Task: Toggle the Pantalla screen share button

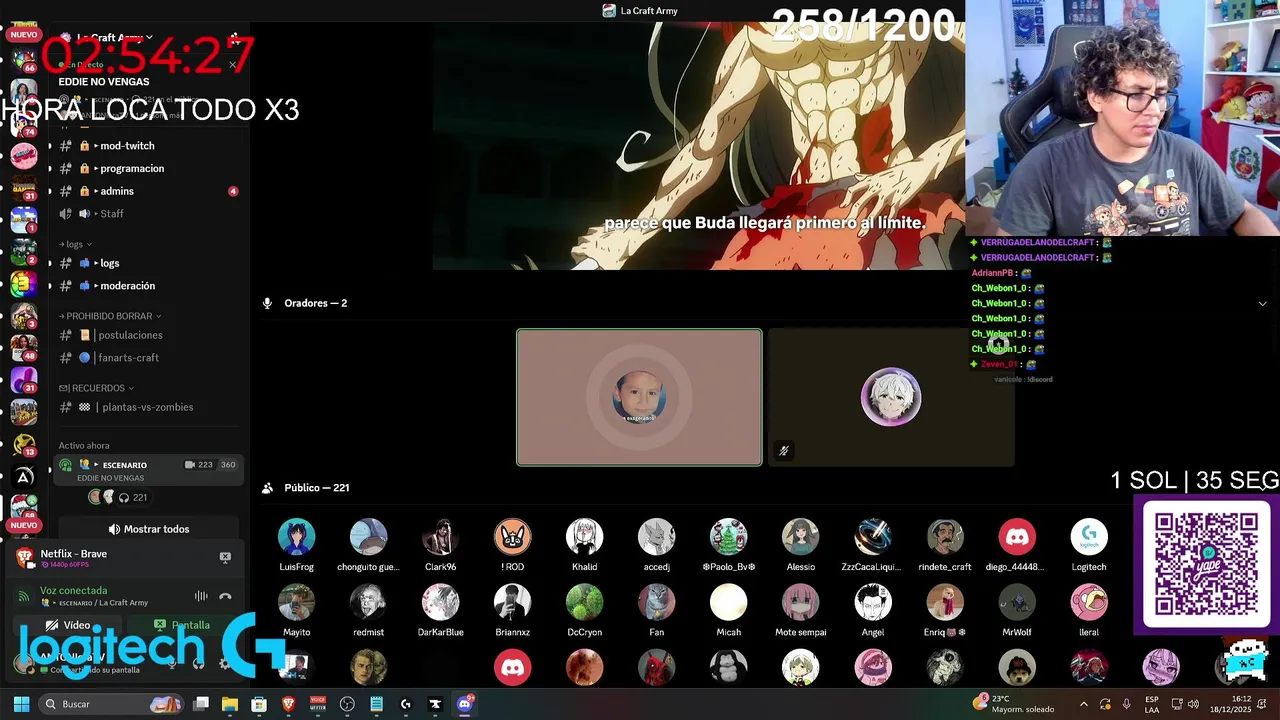Action: (x=182, y=625)
